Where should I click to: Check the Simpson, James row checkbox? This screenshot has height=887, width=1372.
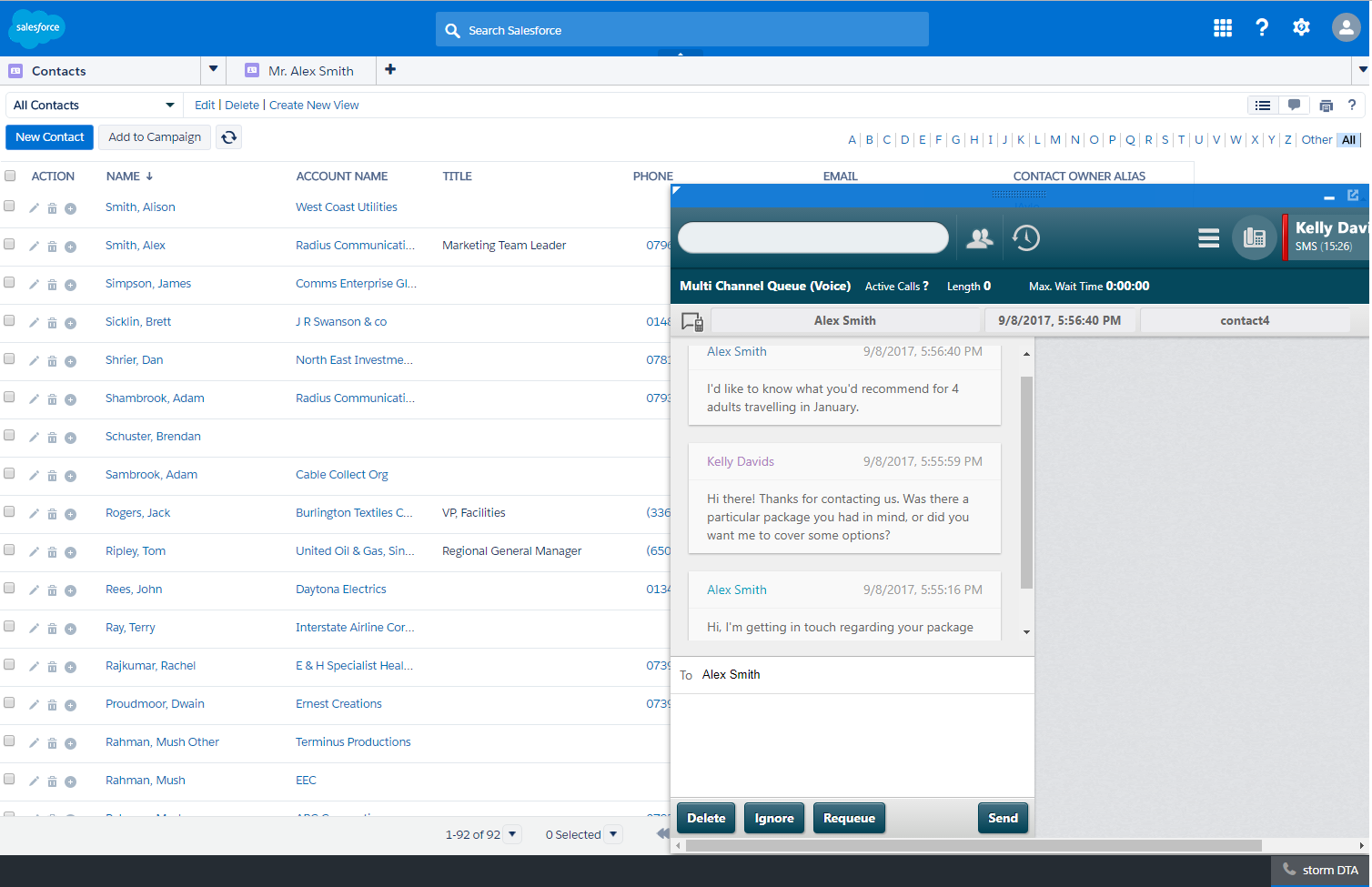9,283
